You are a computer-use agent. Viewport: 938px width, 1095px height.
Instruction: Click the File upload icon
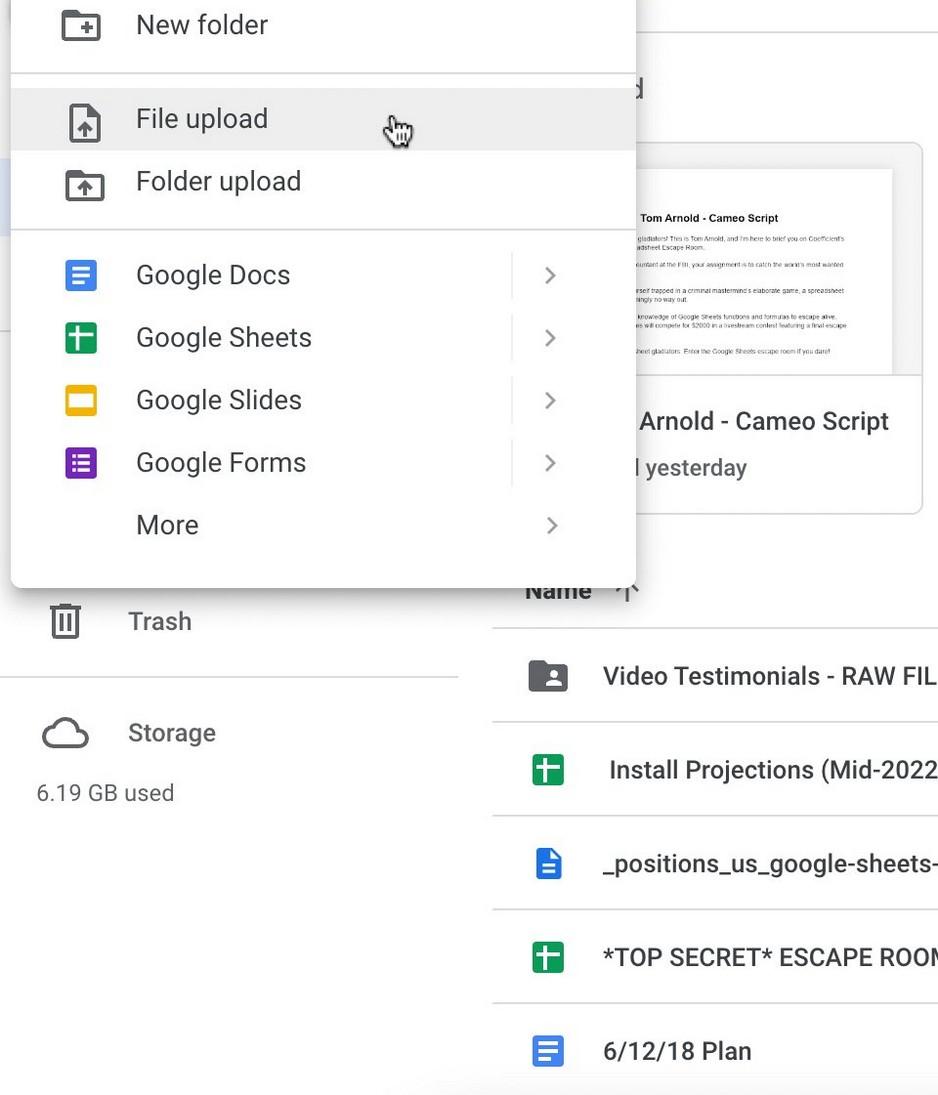click(x=83, y=121)
